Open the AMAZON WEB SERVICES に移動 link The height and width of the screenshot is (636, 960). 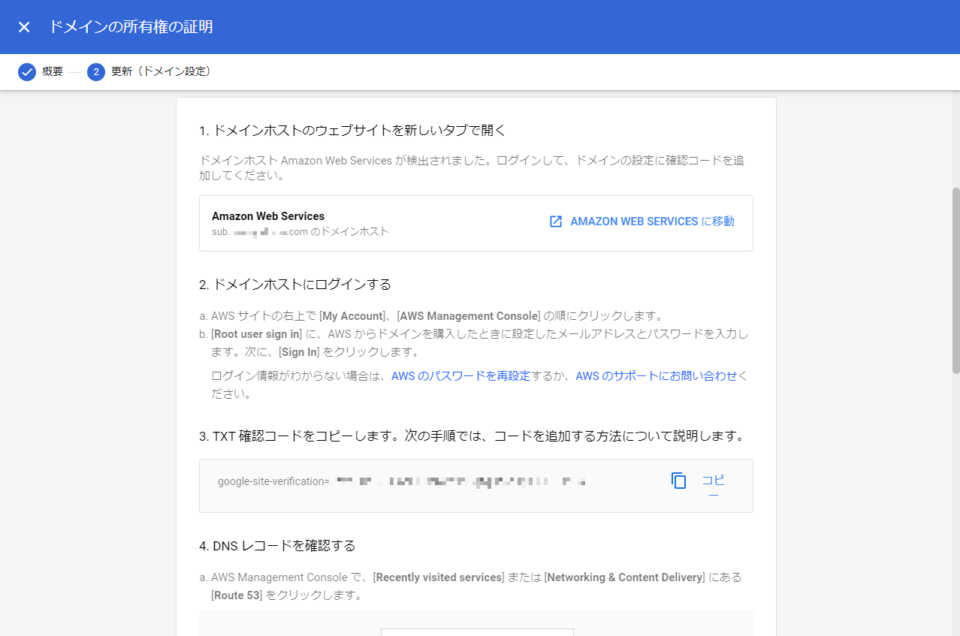tap(650, 223)
